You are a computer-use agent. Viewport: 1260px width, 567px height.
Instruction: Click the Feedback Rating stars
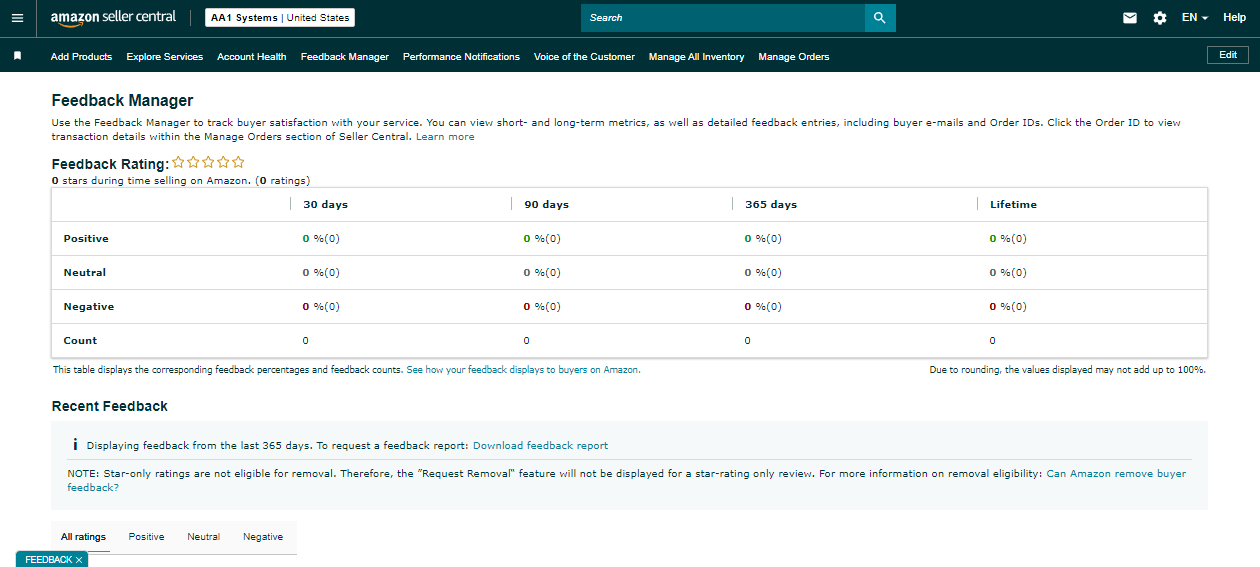pyautogui.click(x=208, y=162)
